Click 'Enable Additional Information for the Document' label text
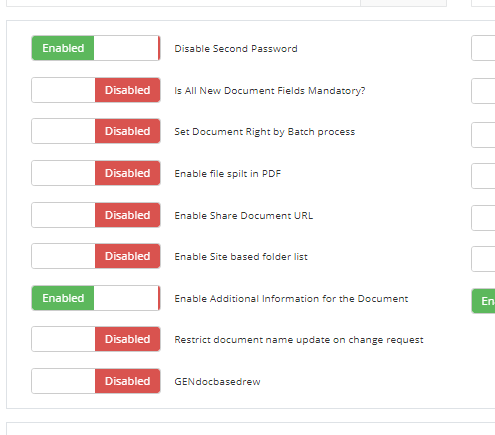The width and height of the screenshot is (495, 435). [x=291, y=299]
